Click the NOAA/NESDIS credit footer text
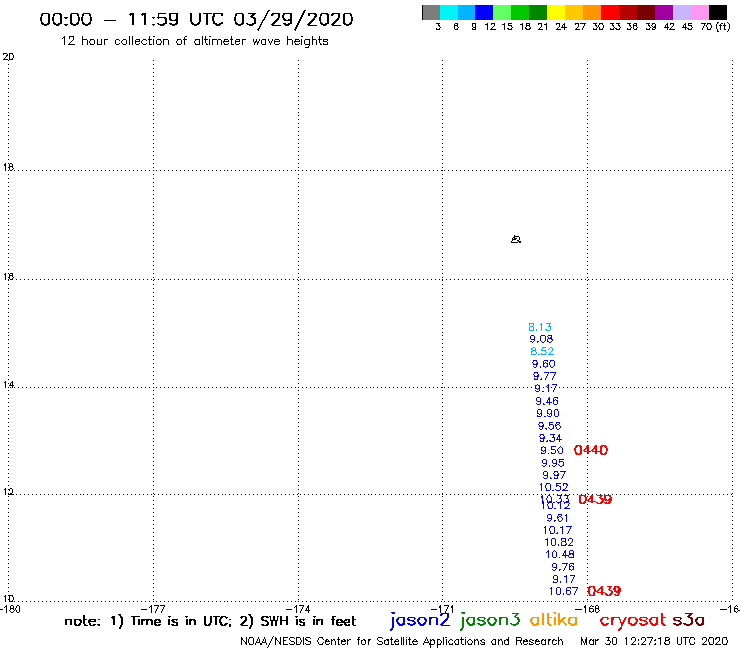Screen dimensions: 740x650 pos(402,641)
